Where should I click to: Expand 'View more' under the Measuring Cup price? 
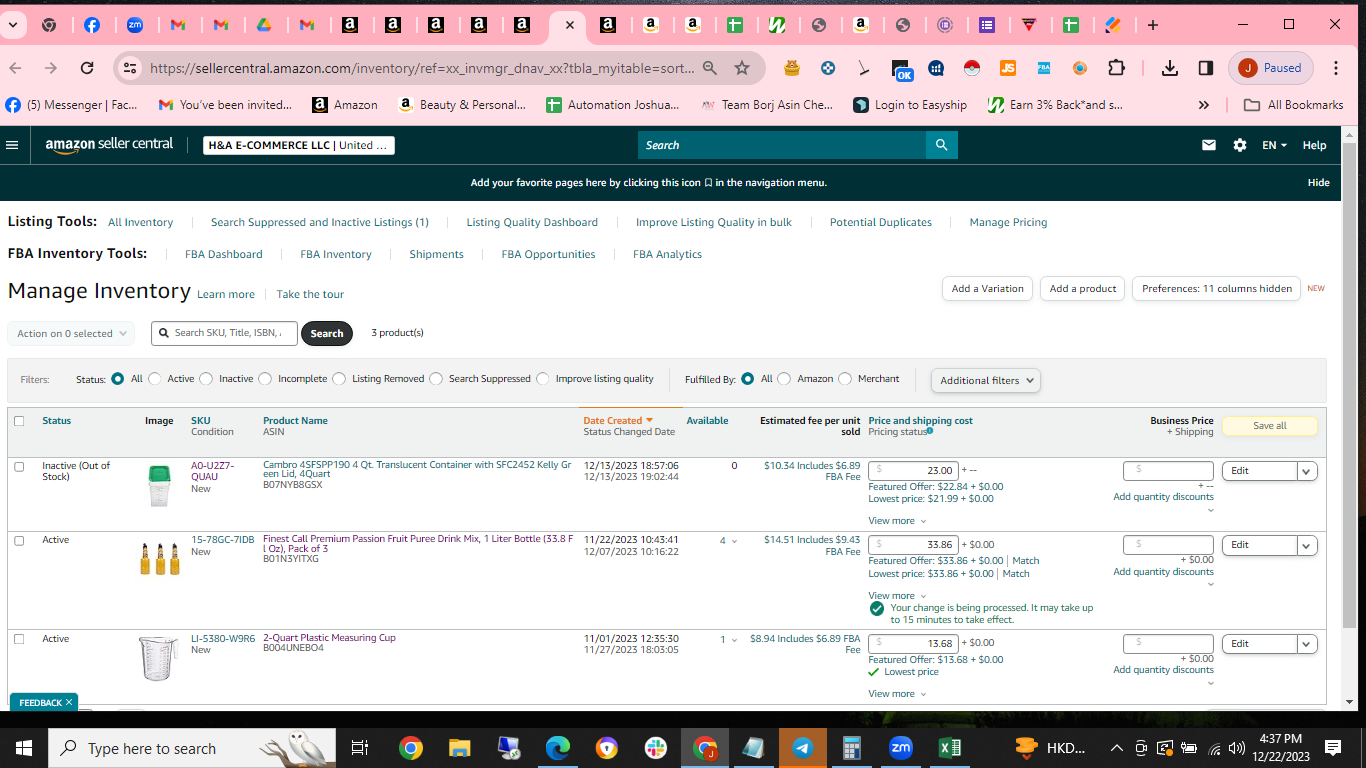click(897, 694)
